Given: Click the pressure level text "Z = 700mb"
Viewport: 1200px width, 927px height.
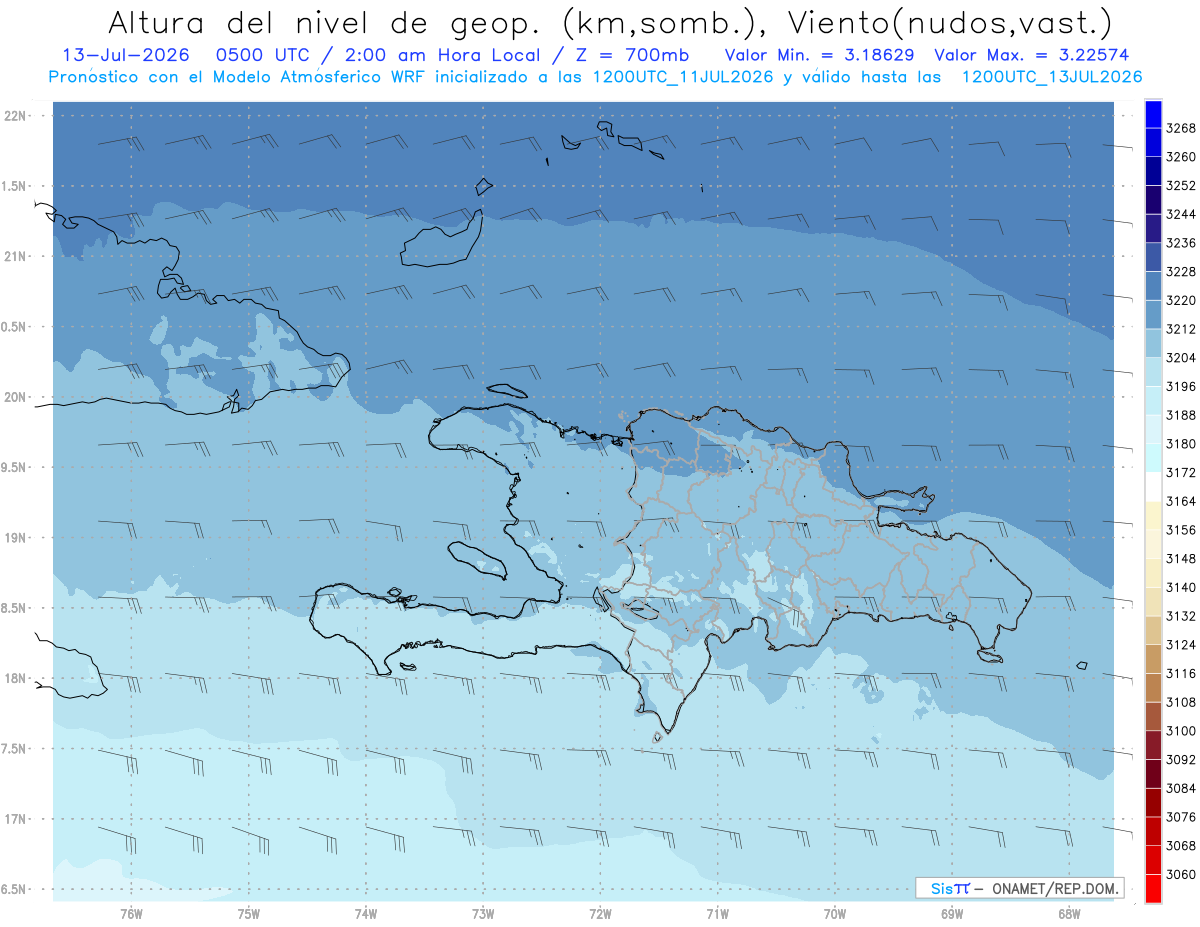Looking at the screenshot, I should point(631,55).
